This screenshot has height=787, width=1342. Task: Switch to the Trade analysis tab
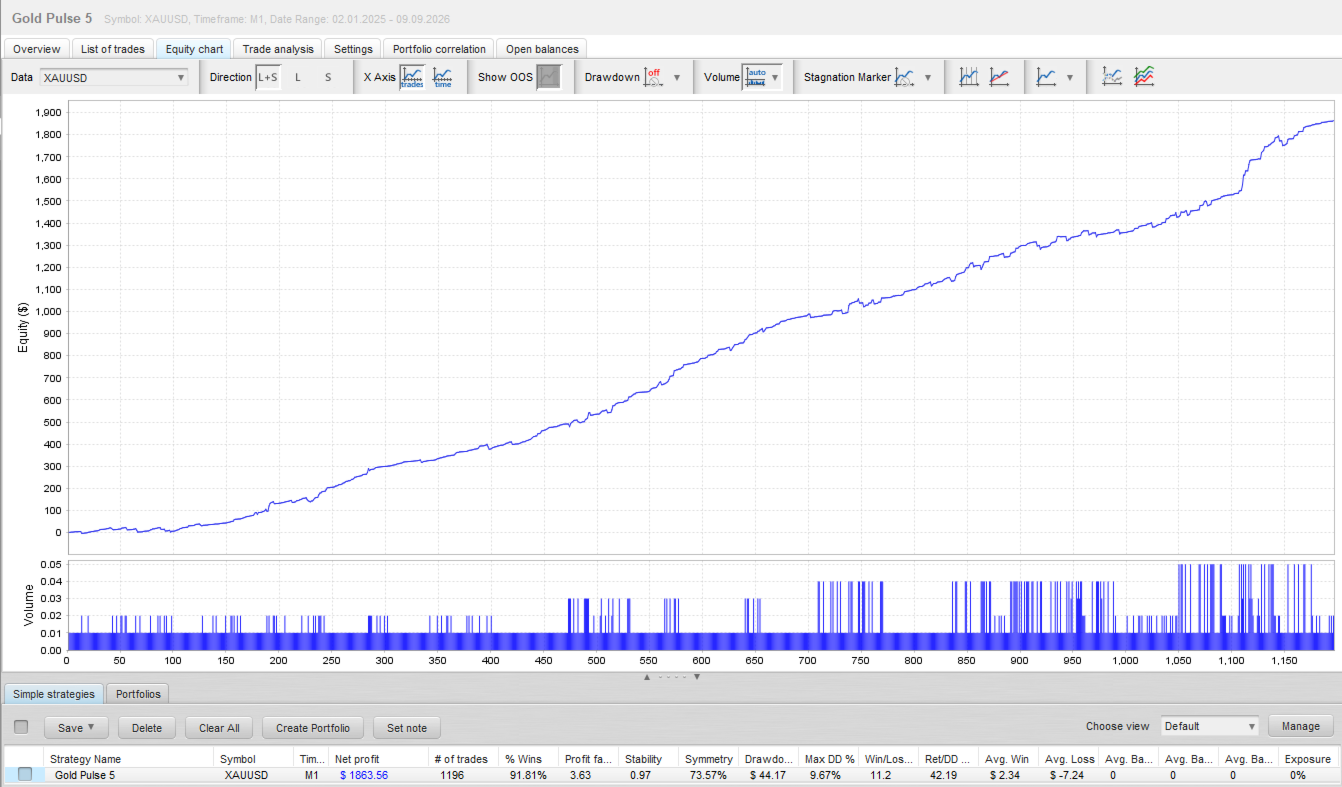point(278,49)
